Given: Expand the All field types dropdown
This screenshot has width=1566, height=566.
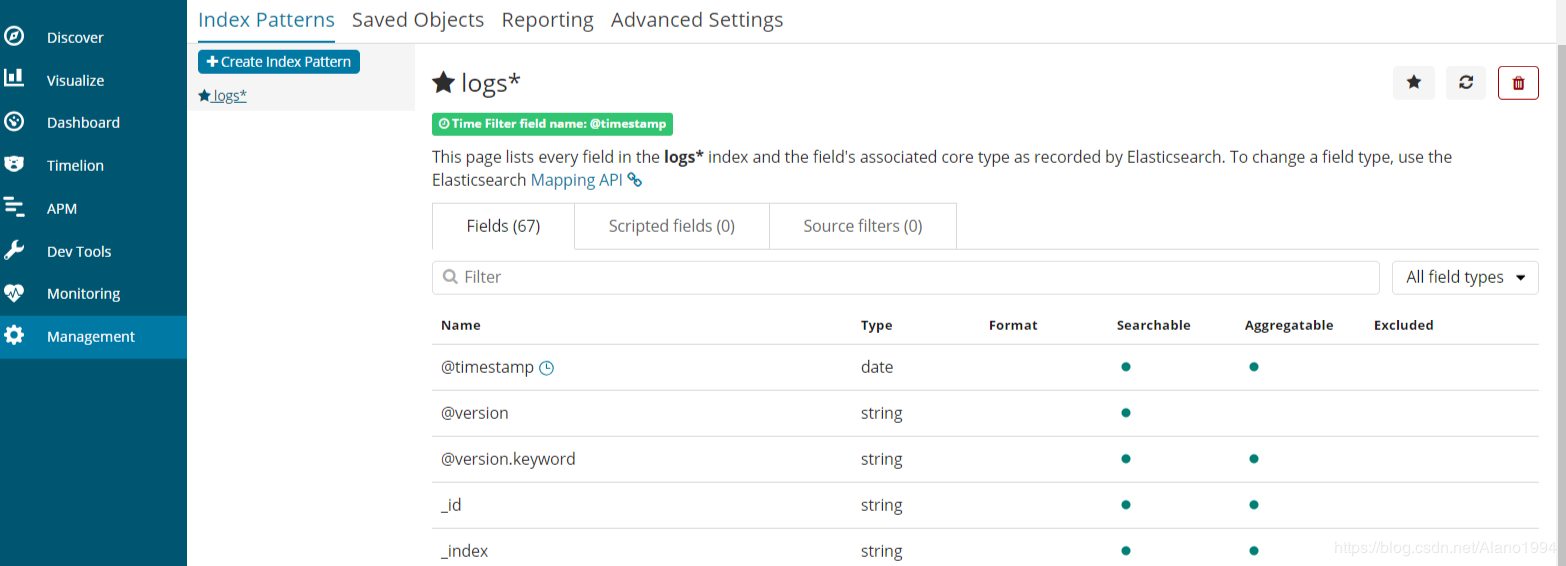Looking at the screenshot, I should tap(1465, 277).
